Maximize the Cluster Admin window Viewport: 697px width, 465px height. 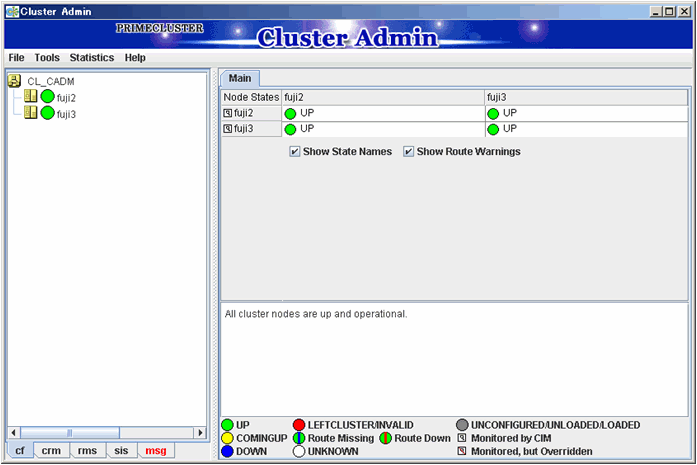tap(670, 12)
